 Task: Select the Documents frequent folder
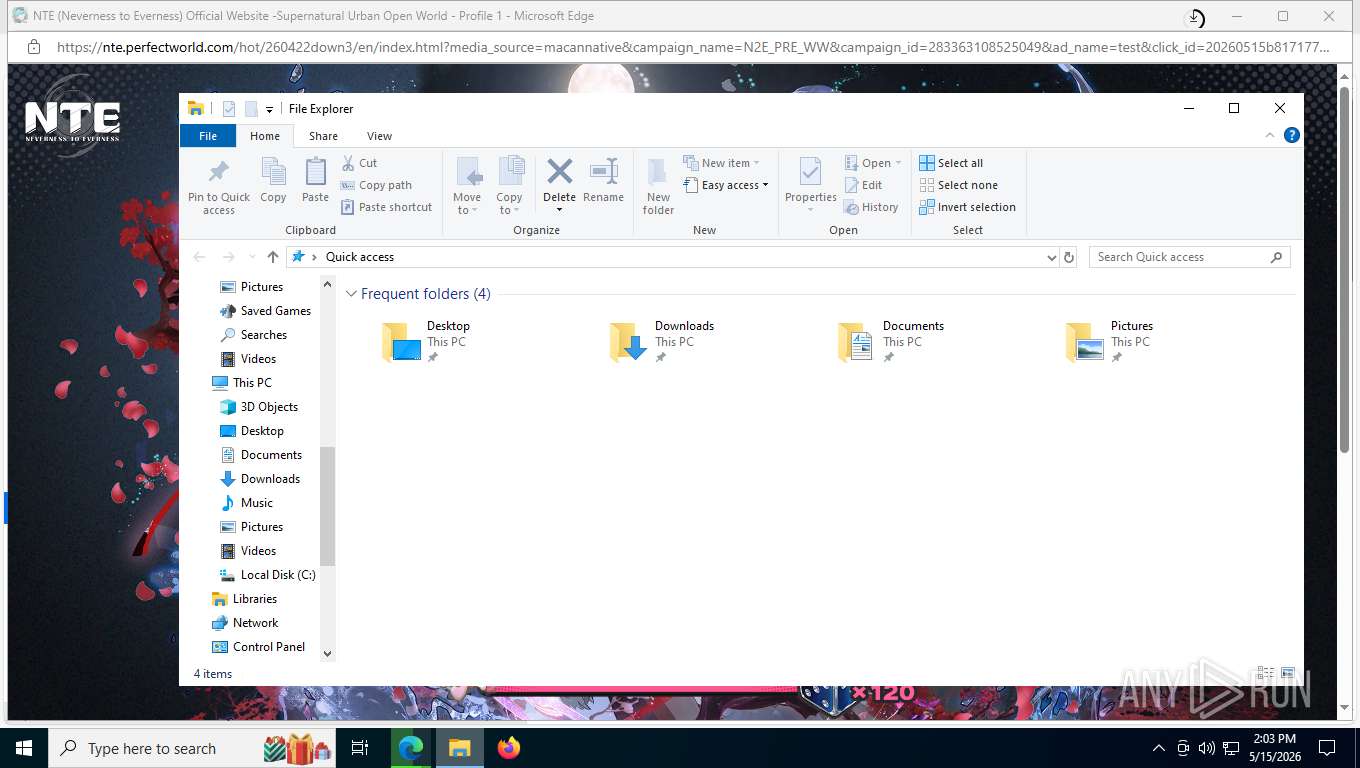click(x=891, y=341)
